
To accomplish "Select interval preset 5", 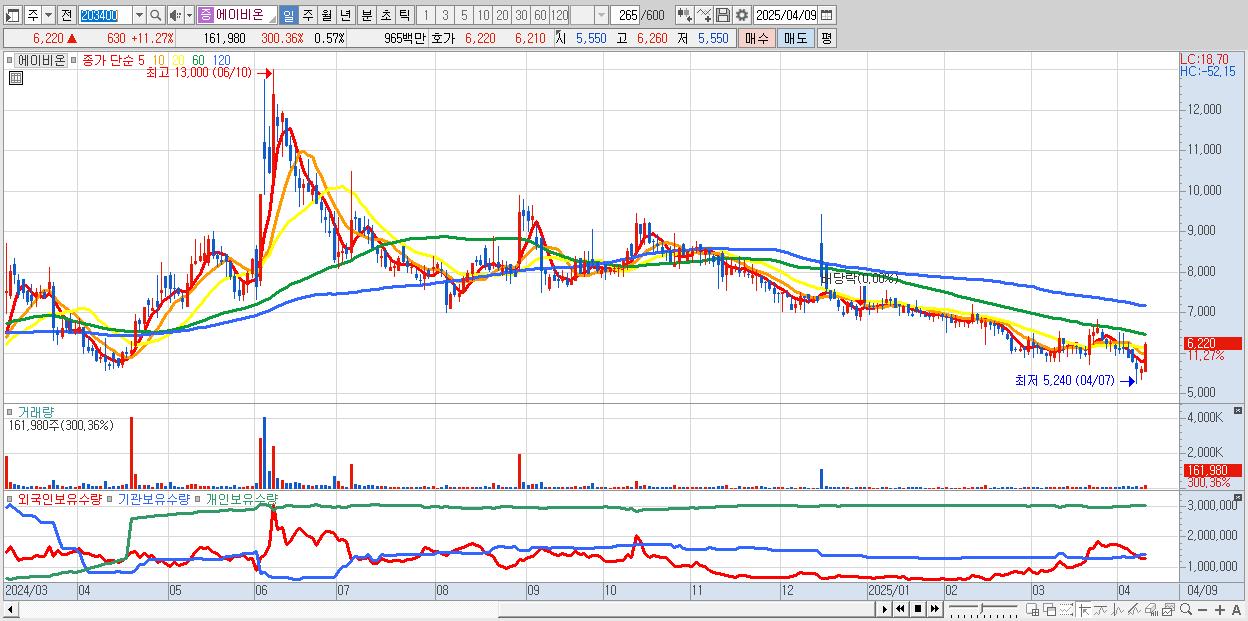I will coord(464,15).
